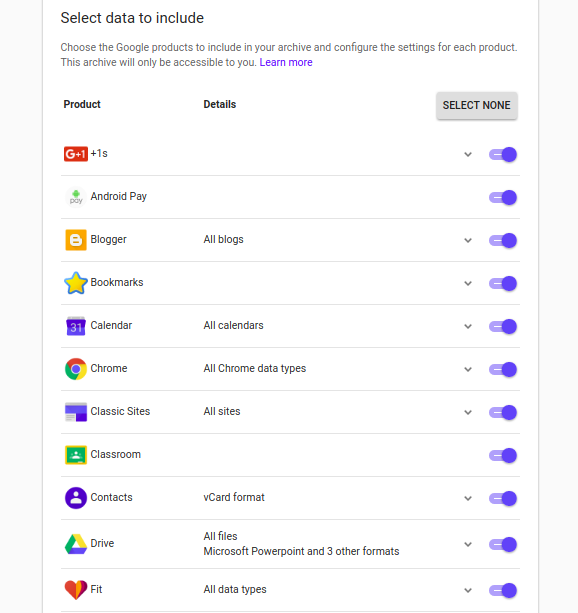Click the purple Contacts person icon
The image size is (578, 613).
point(76,498)
